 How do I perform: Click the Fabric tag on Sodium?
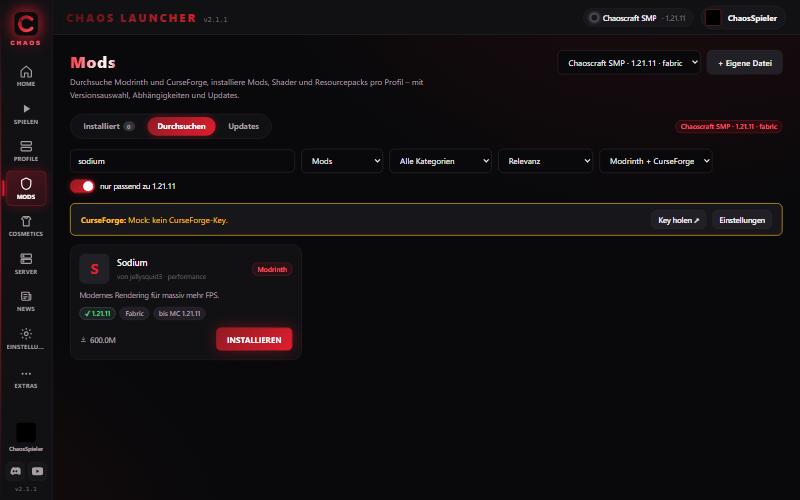[x=135, y=313]
